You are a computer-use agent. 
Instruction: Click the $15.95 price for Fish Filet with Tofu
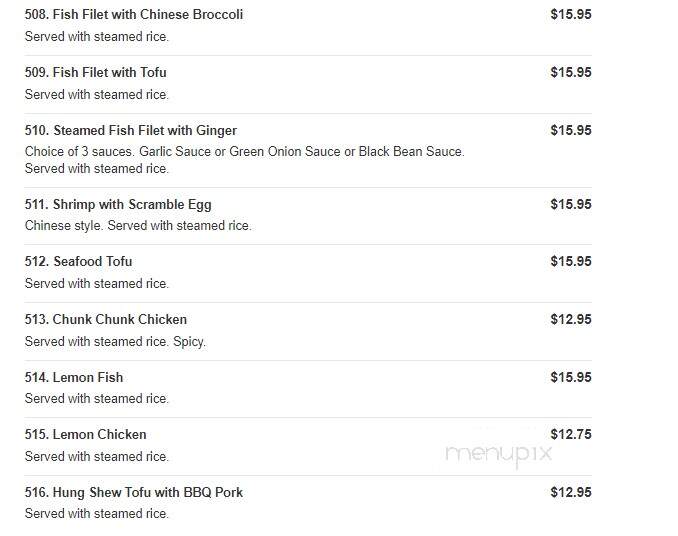[571, 73]
